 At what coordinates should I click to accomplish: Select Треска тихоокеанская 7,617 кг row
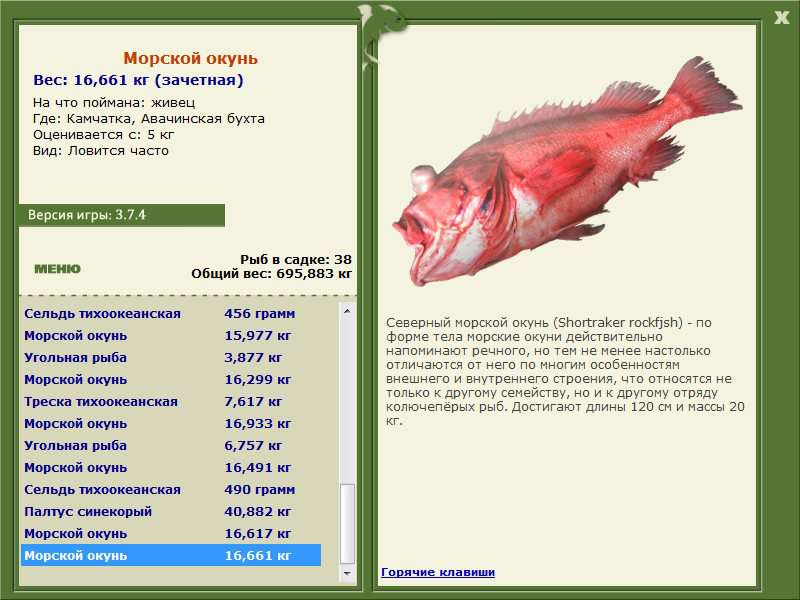(x=171, y=401)
